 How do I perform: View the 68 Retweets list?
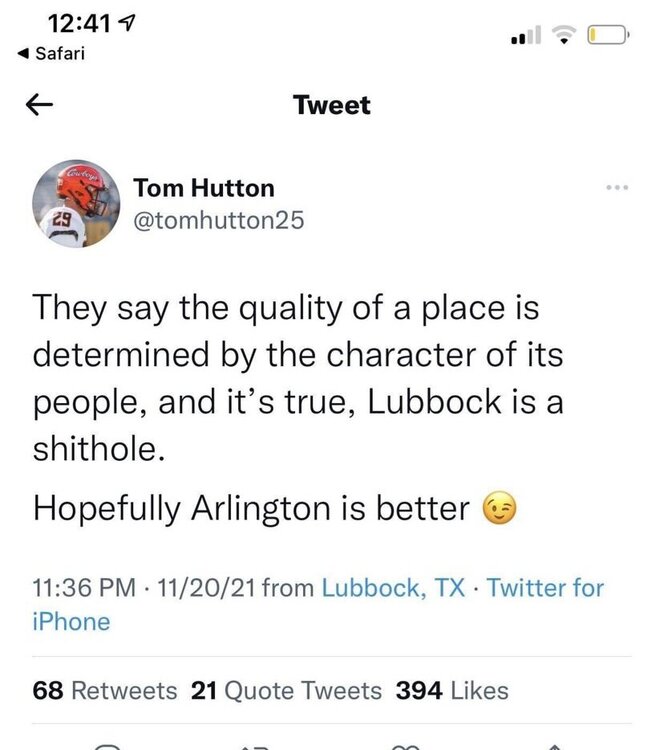105,690
